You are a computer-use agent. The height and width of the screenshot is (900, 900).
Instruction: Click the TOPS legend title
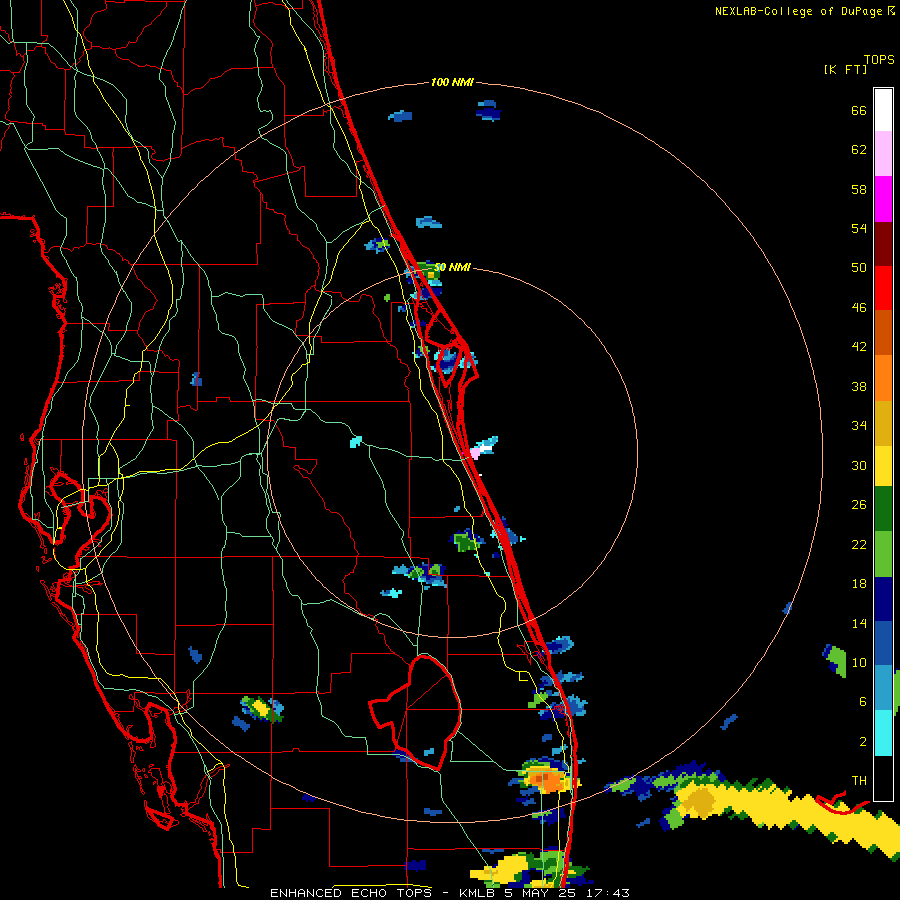[x=879, y=59]
